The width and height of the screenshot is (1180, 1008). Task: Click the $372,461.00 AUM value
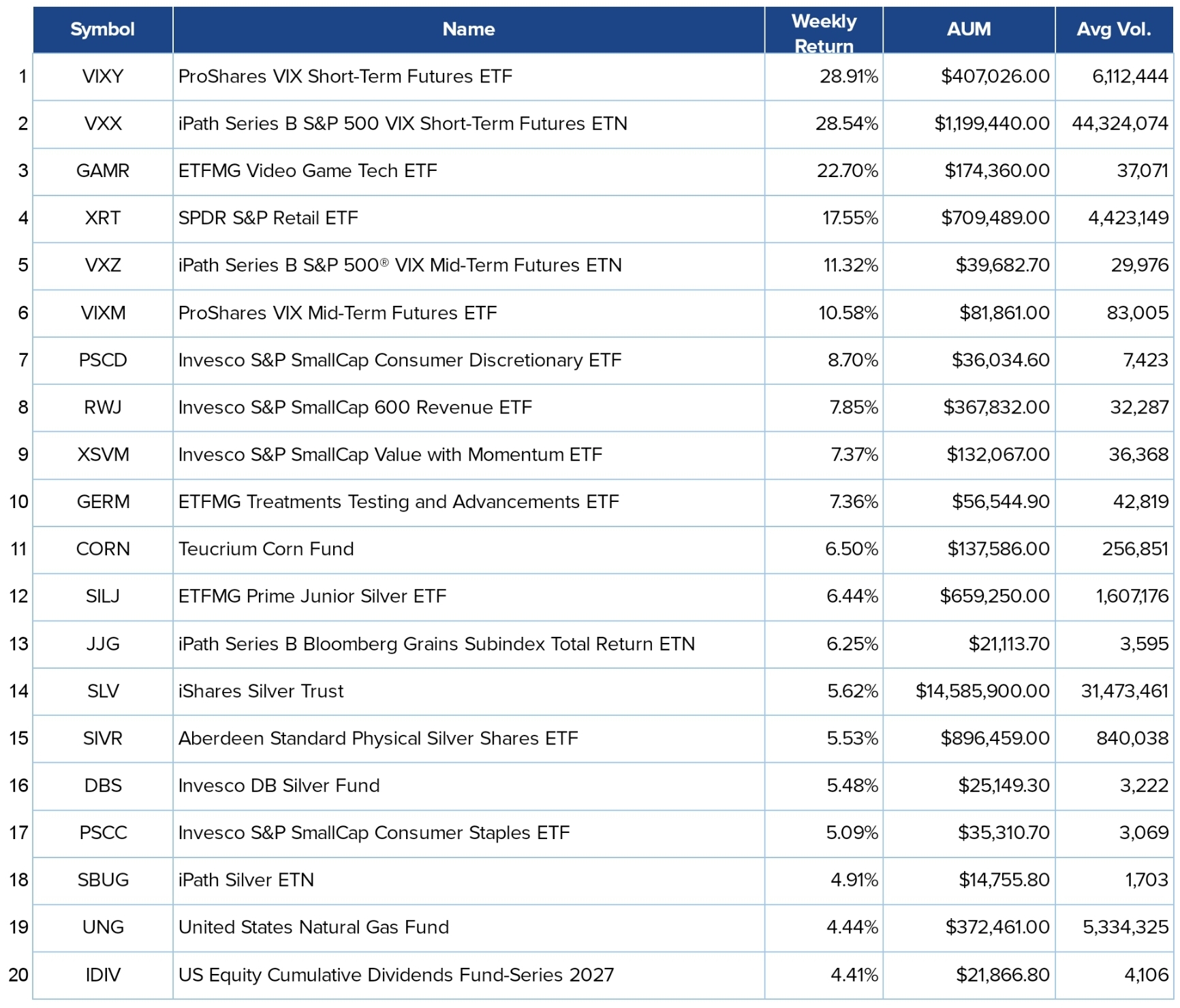pos(997,927)
